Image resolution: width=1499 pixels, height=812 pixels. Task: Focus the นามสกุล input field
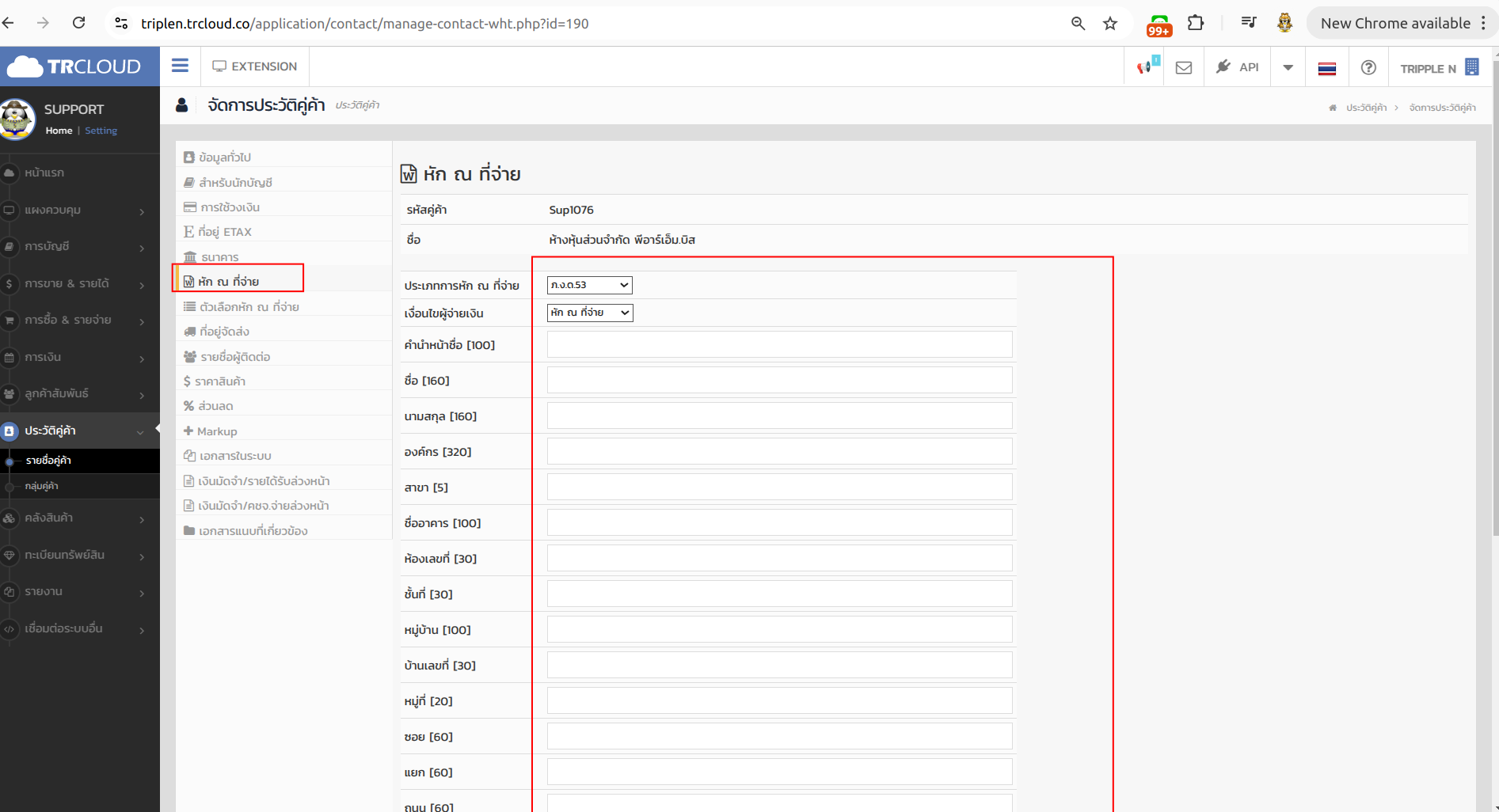pos(779,415)
